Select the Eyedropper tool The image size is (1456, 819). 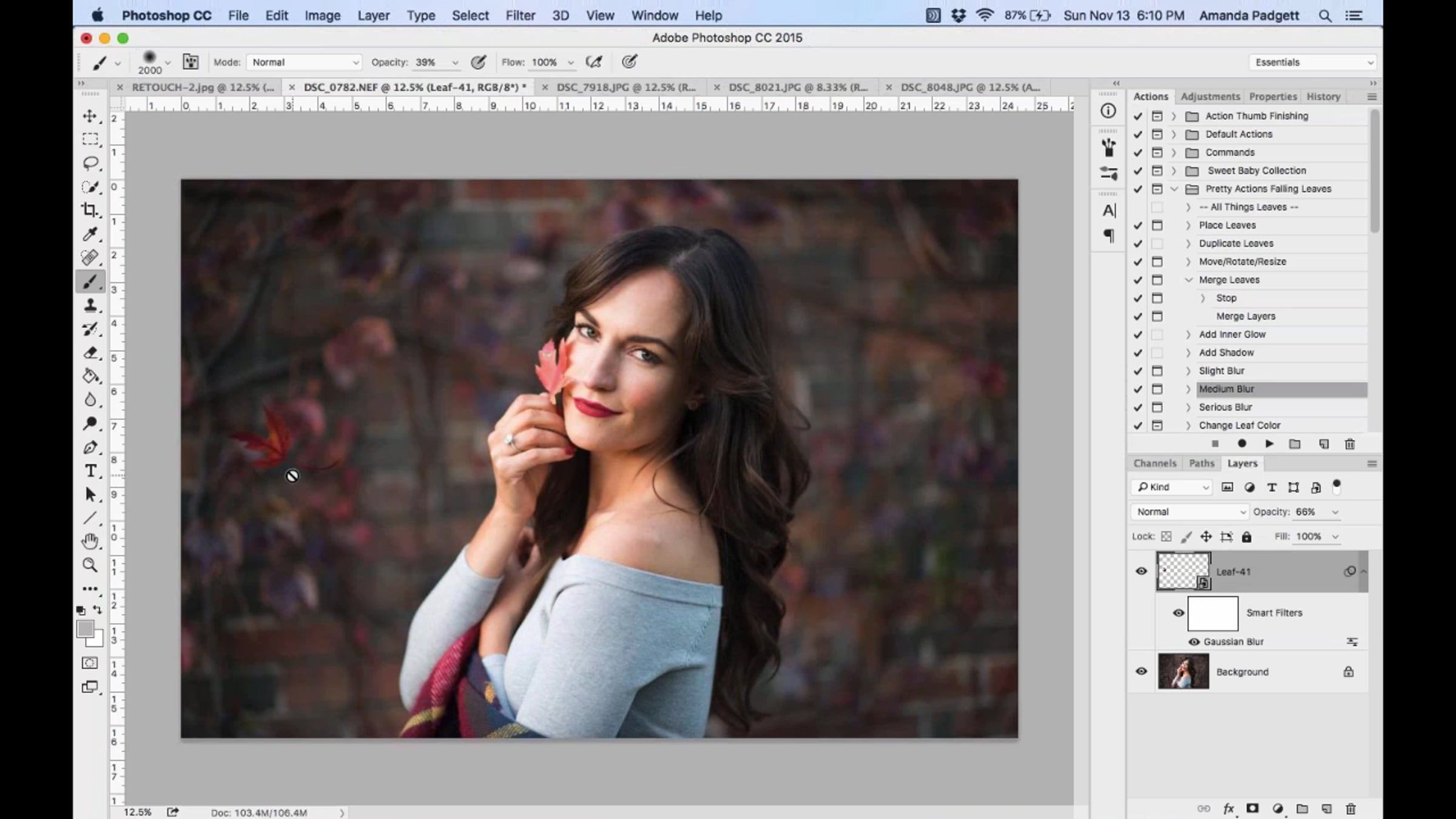point(90,234)
